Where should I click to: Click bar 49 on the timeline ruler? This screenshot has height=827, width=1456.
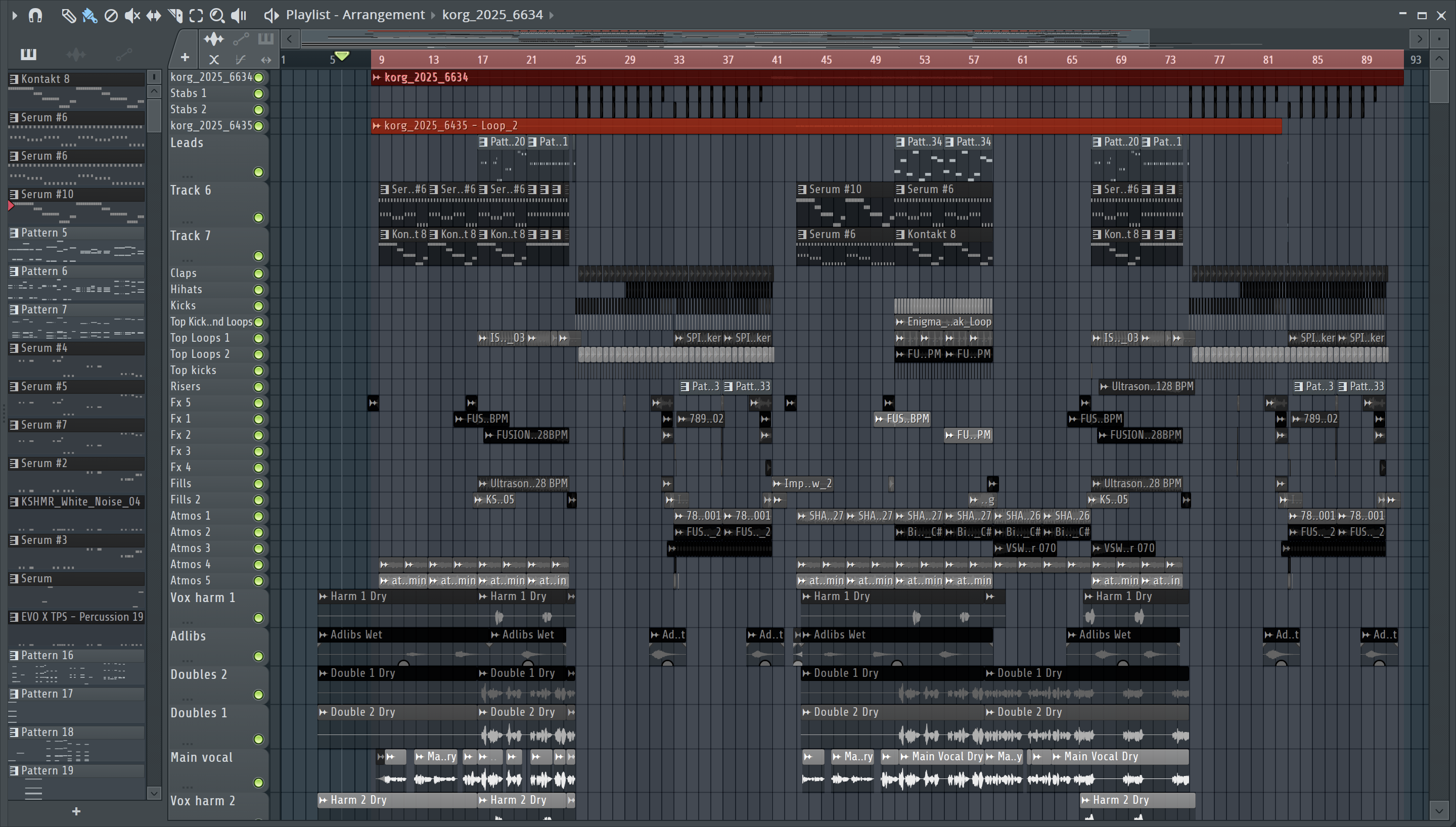(875, 60)
